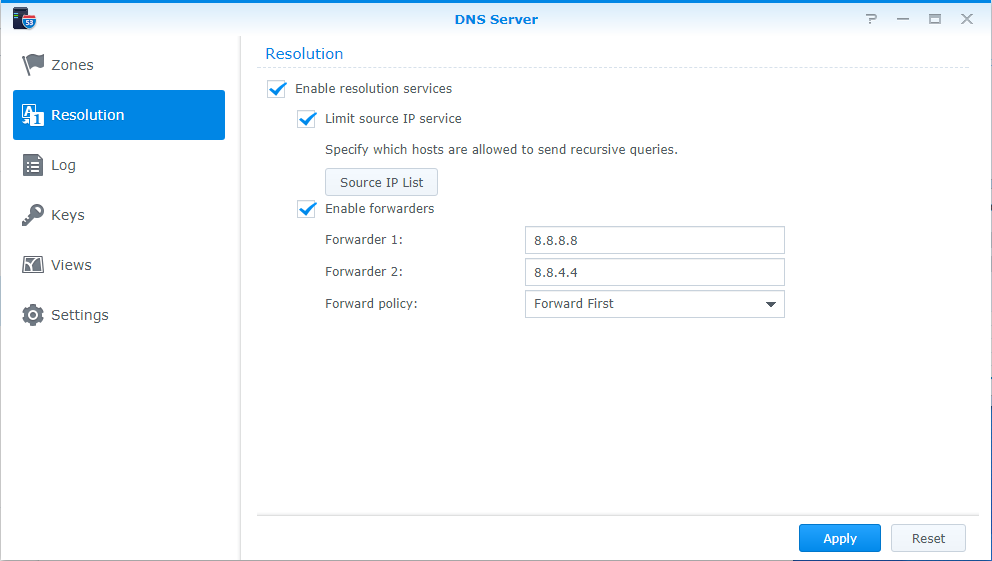Switch to the Keys section label
Screen dimensions: 992x561
[x=68, y=215]
